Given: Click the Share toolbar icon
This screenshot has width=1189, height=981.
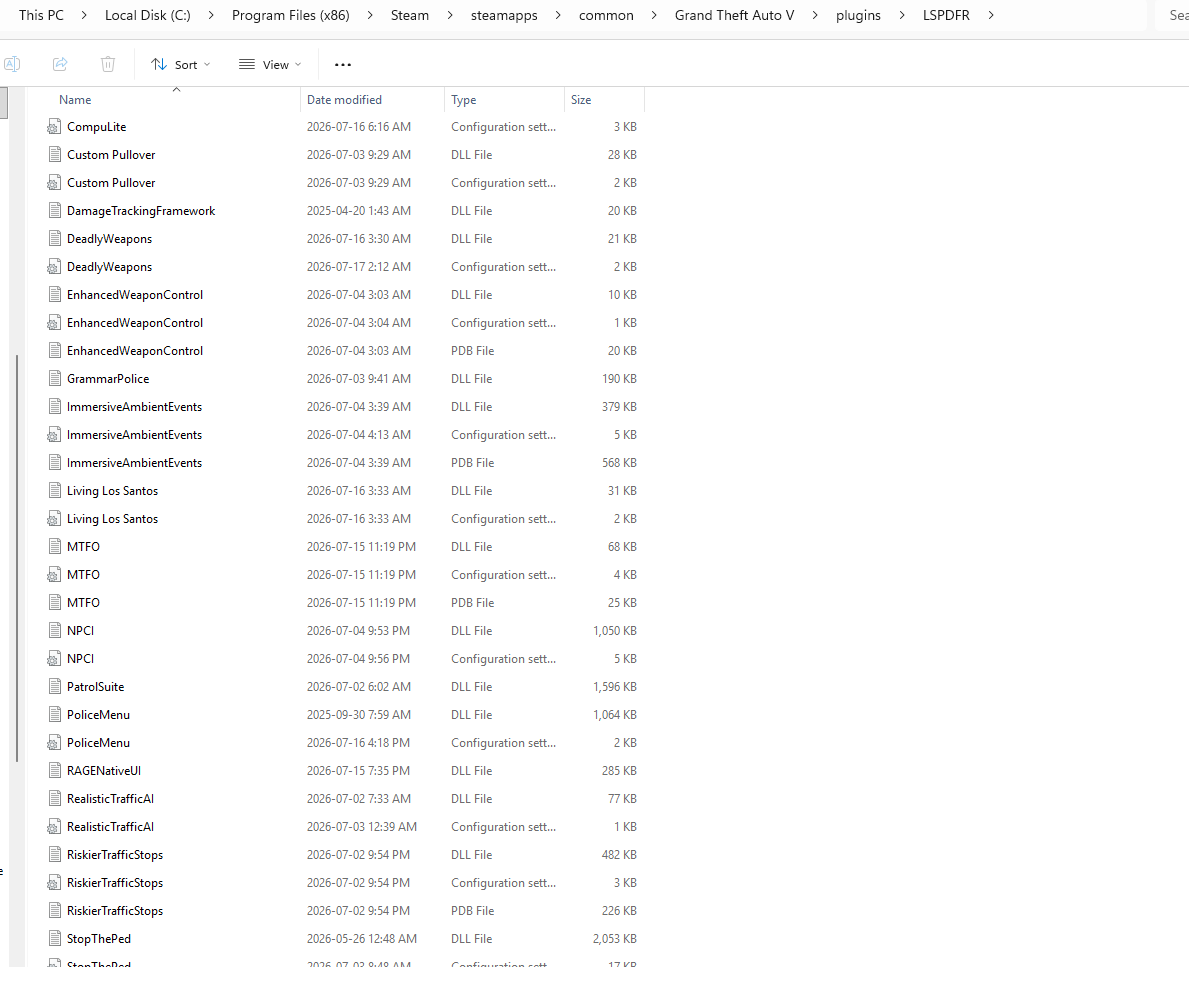Looking at the screenshot, I should pos(60,64).
